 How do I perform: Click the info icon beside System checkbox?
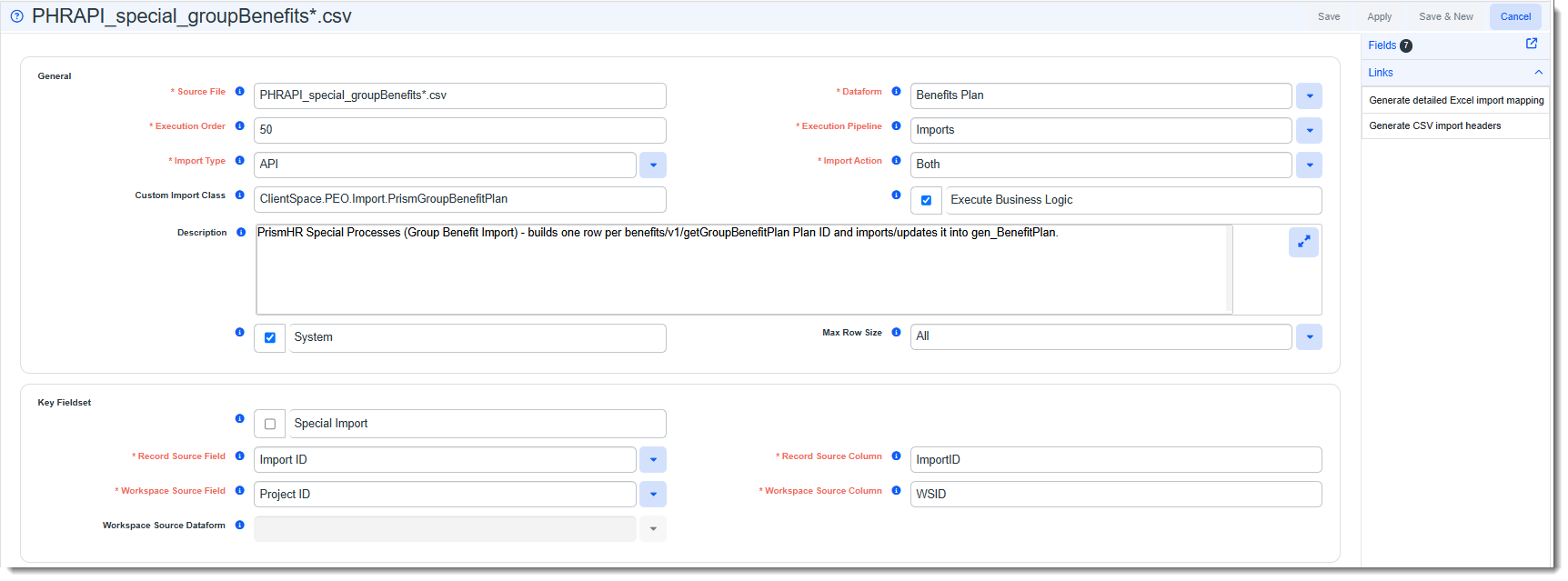pos(240,332)
